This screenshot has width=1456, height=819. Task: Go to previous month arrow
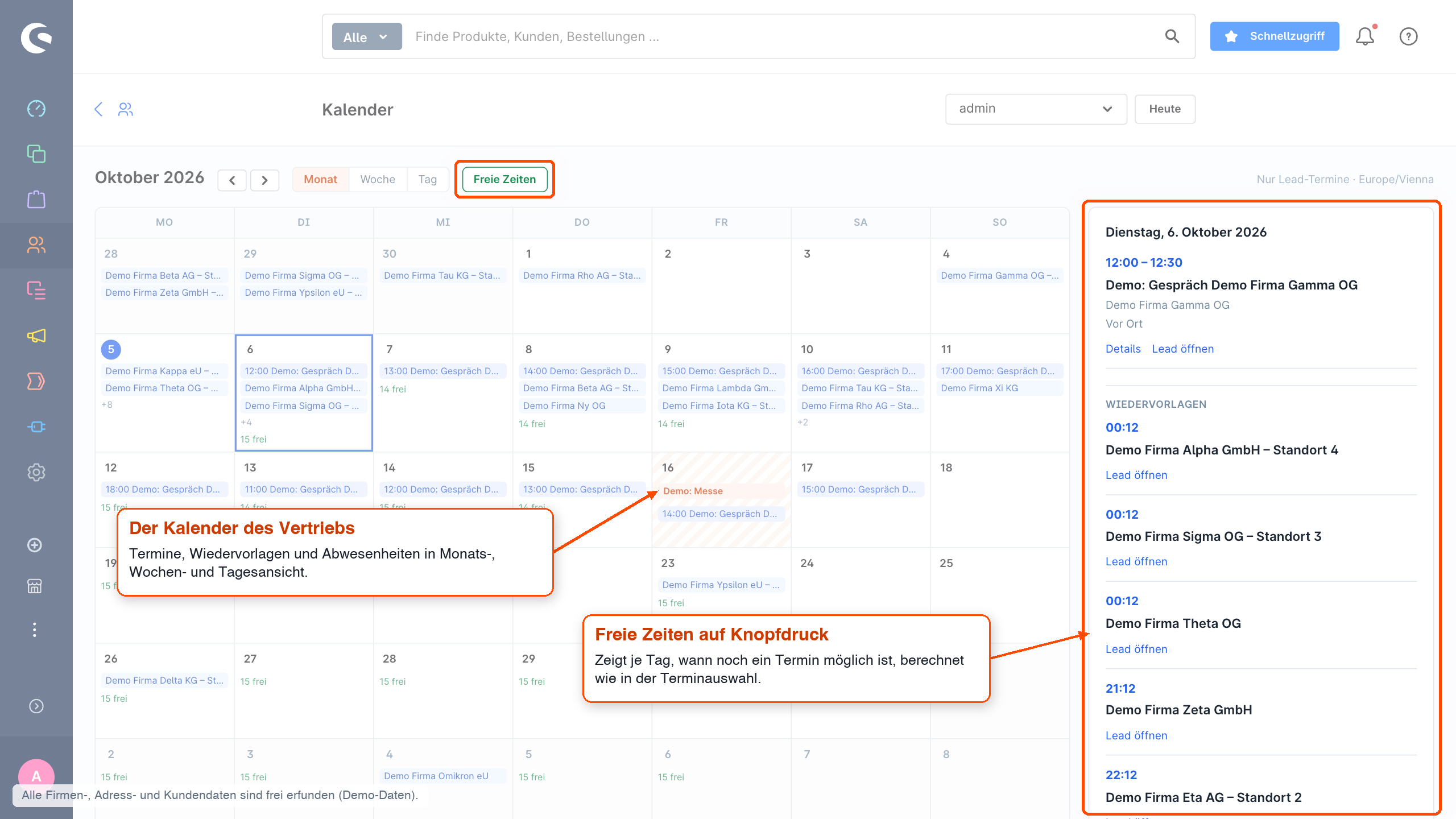232,180
